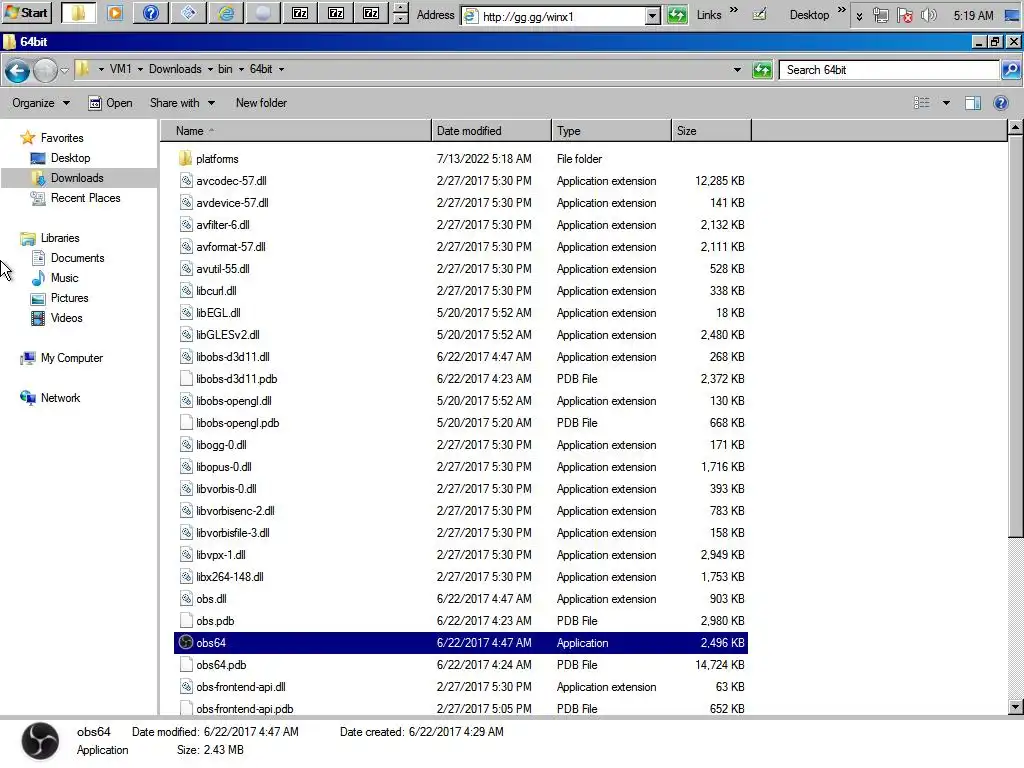
Task: Click New folder button
Action: (x=261, y=103)
